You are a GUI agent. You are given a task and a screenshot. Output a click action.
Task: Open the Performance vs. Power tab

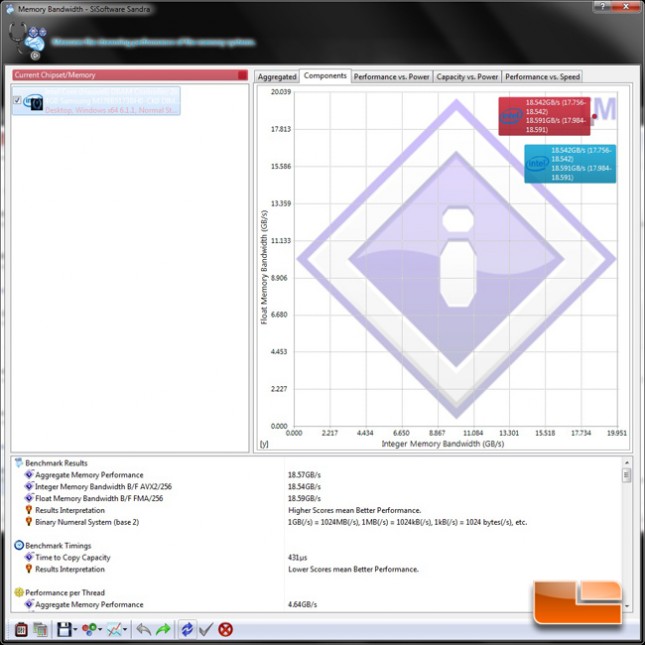tap(392, 77)
